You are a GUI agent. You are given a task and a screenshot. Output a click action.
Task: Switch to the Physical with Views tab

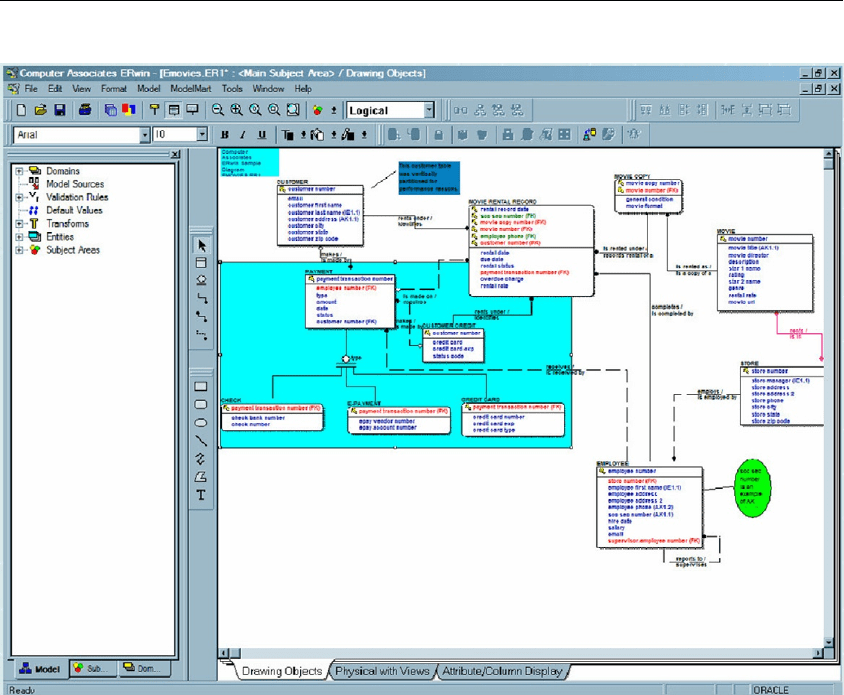(x=382, y=671)
